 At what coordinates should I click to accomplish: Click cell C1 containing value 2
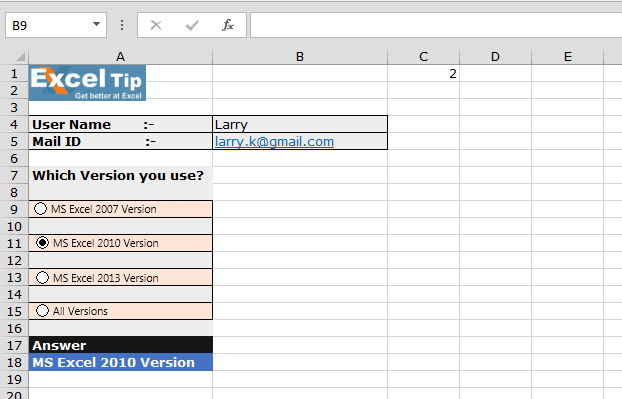(423, 74)
